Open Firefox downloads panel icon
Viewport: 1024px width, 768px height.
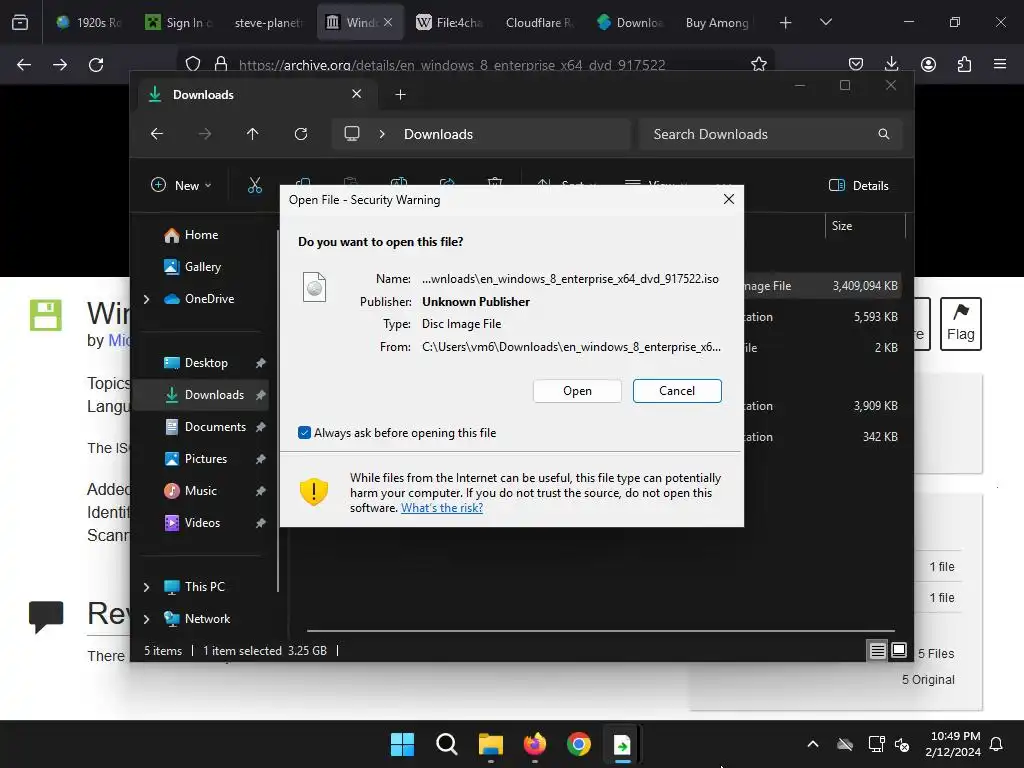coord(891,64)
